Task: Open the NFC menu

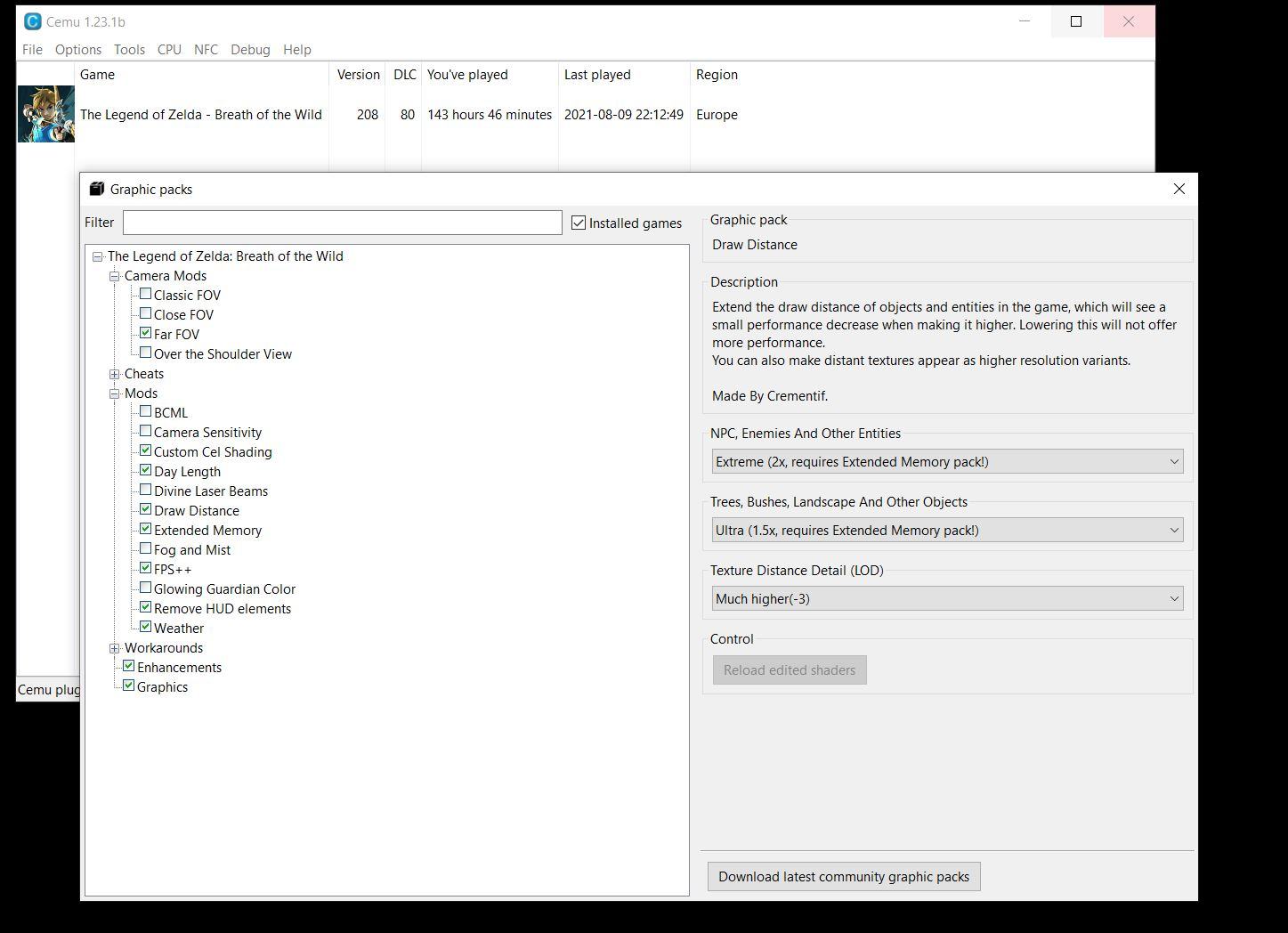Action: [x=206, y=50]
